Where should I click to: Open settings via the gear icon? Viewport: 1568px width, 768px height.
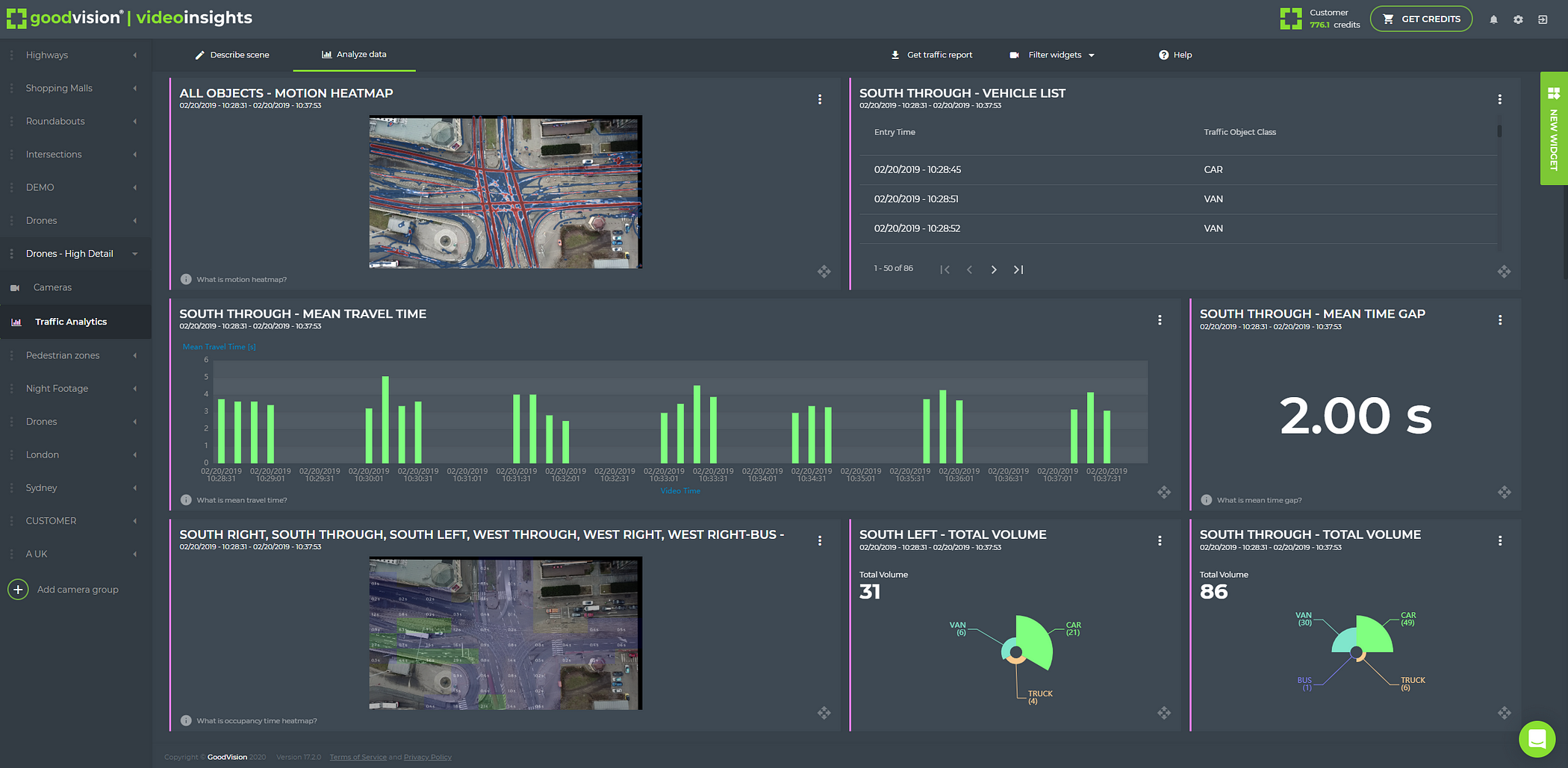(x=1518, y=19)
